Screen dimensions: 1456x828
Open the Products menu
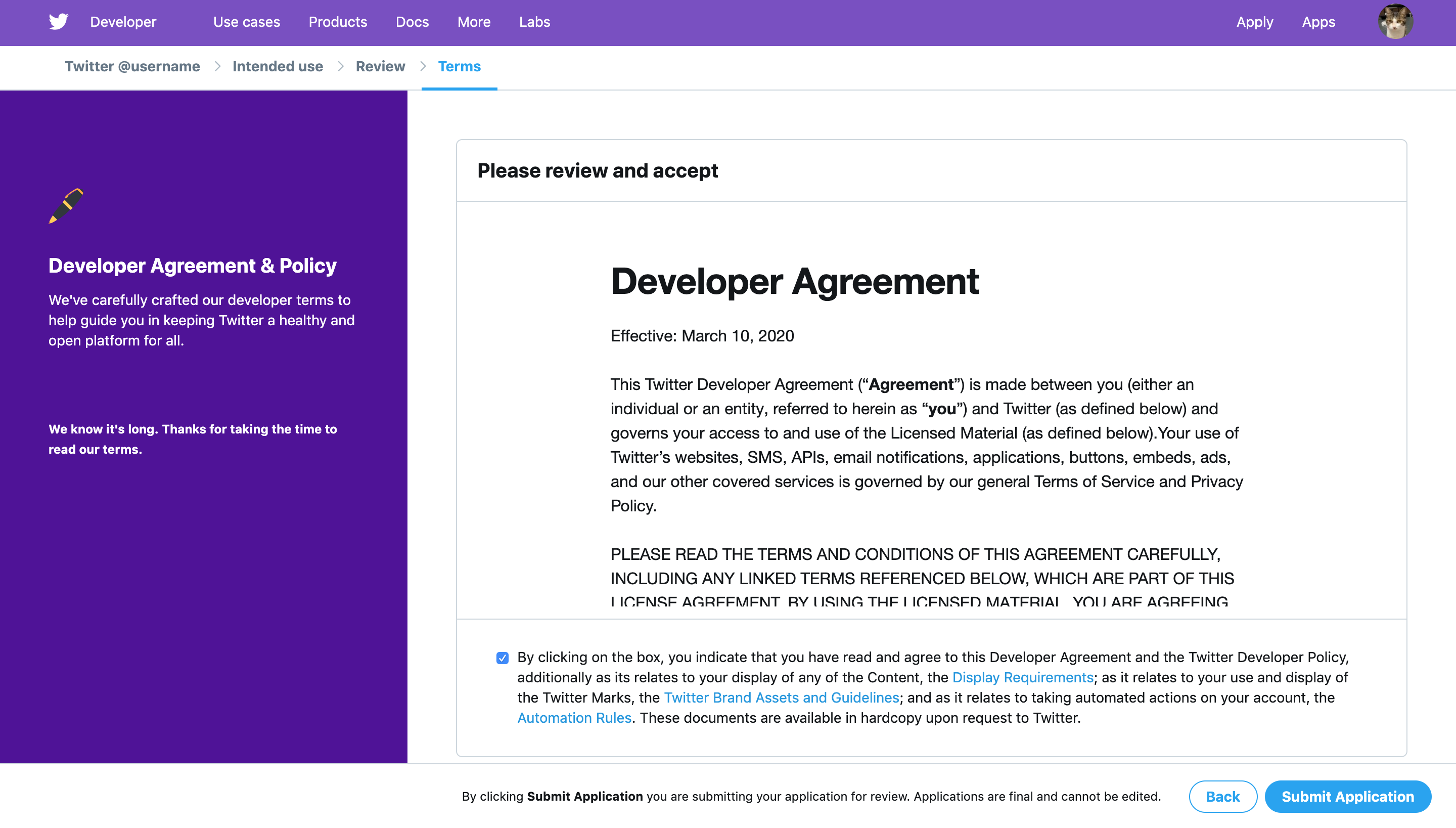point(338,22)
